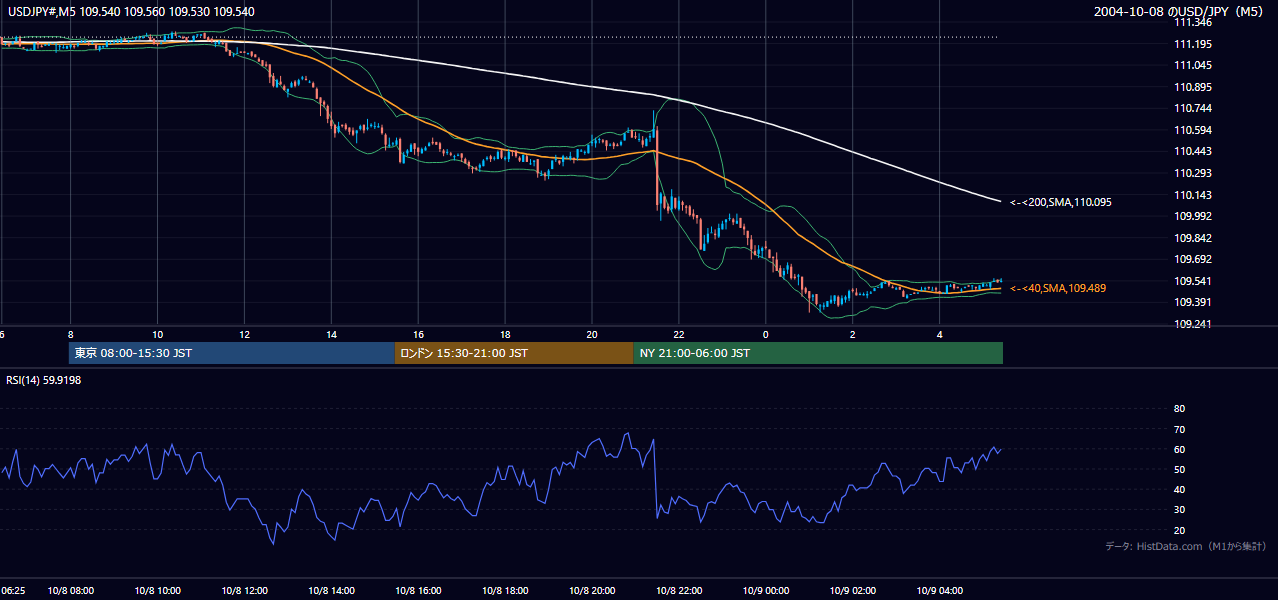This screenshot has width=1278, height=600.
Task: Click the 109.541 price axis label
Action: click(x=1192, y=281)
